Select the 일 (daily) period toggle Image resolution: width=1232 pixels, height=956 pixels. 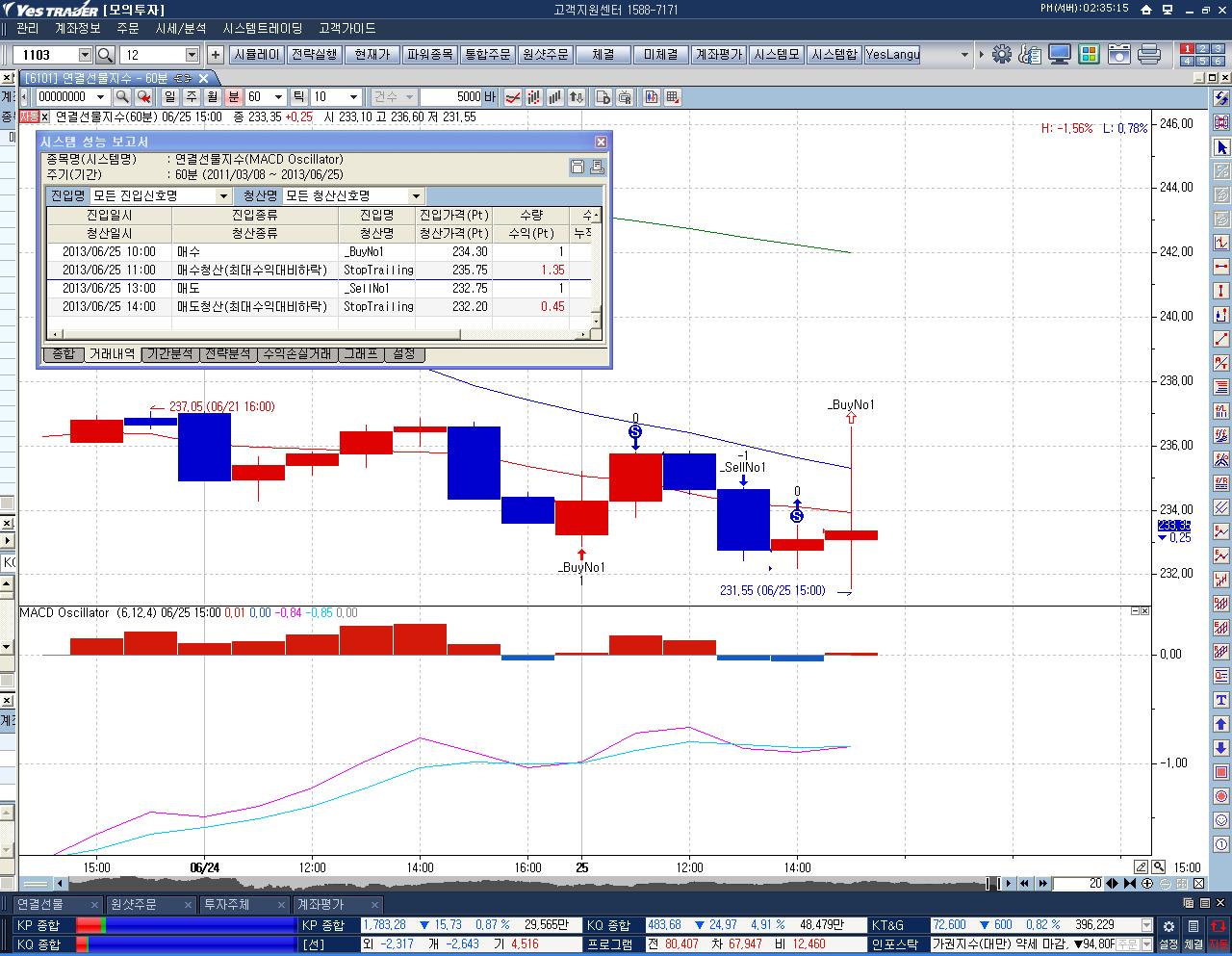click(170, 96)
